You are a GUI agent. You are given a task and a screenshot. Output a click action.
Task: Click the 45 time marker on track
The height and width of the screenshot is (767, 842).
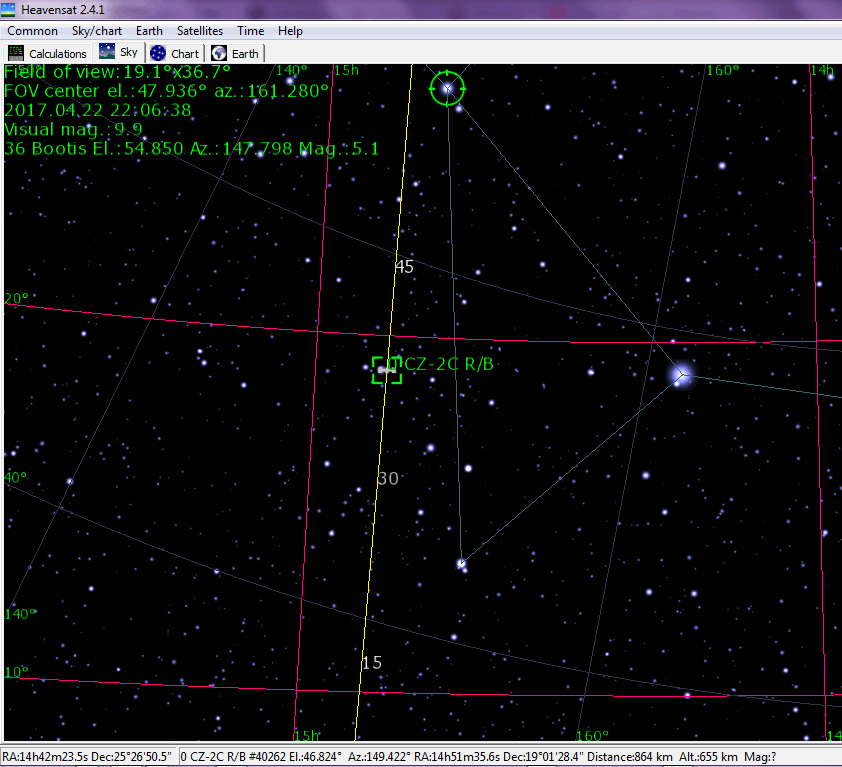tap(404, 267)
